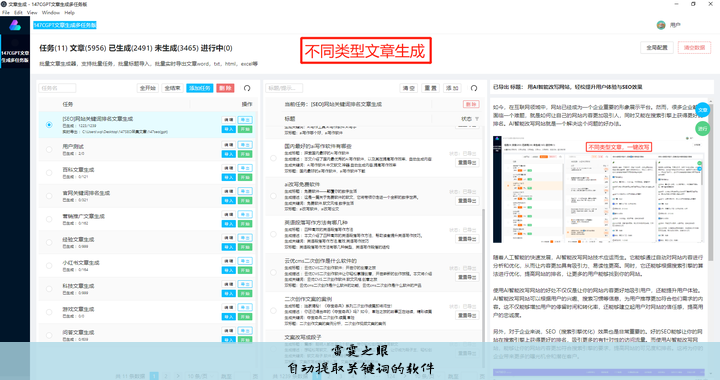Screen dimensions: 720x380
Task: Select the 科技文章生成 task radio
Action: click(49, 289)
